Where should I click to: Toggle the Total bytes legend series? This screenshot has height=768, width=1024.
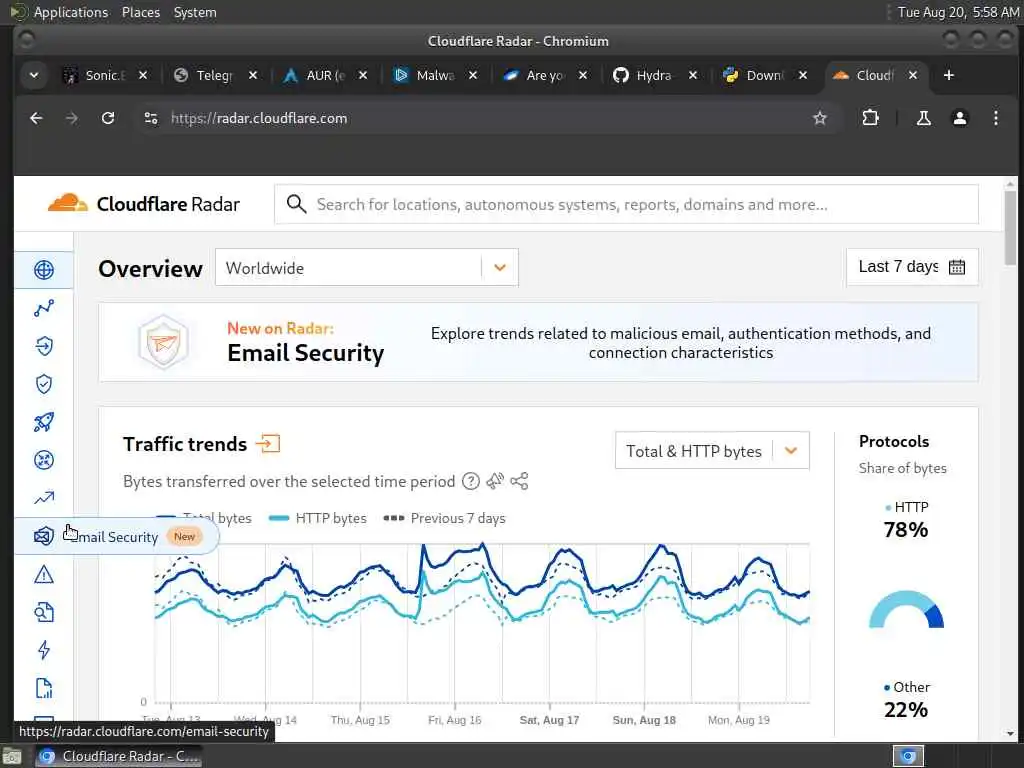(x=204, y=518)
